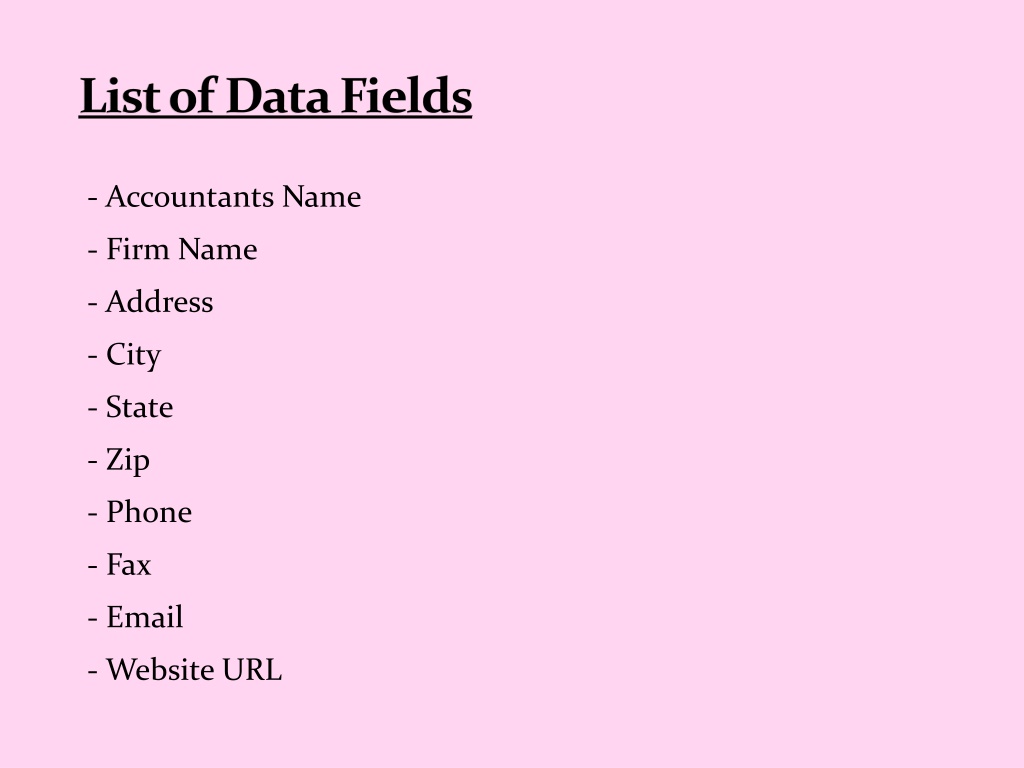The image size is (1024, 768).
Task: Click the 'List of Data Fields' heading
Action: (275, 96)
